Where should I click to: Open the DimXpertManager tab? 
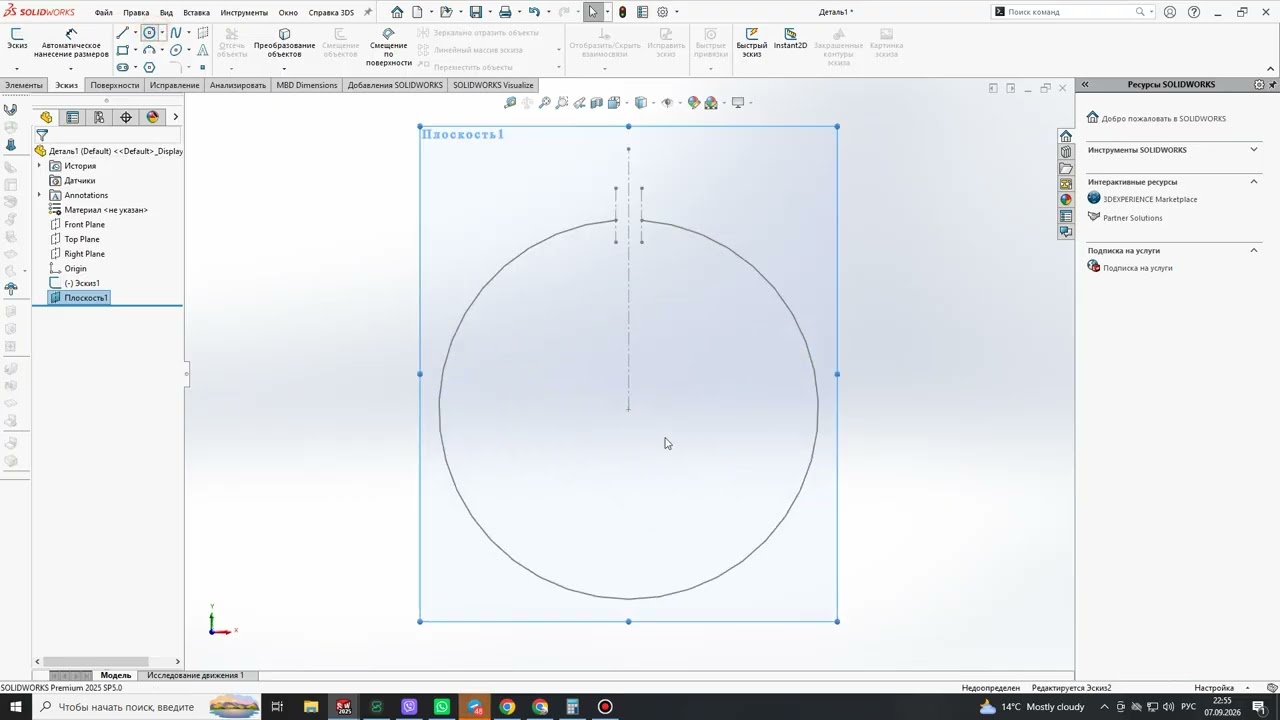pyautogui.click(x=126, y=117)
